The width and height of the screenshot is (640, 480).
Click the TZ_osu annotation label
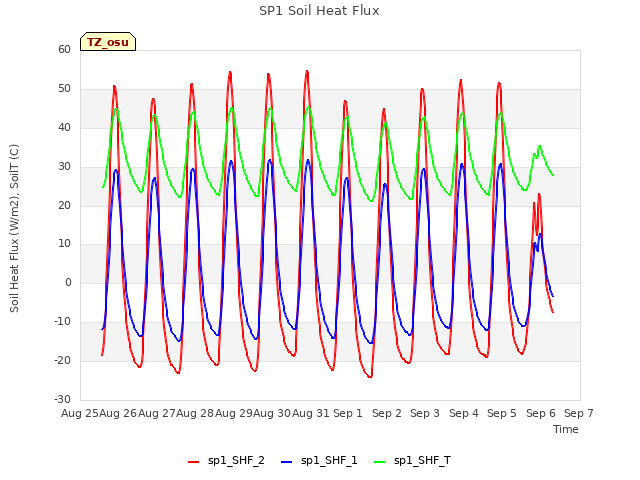[108, 42]
